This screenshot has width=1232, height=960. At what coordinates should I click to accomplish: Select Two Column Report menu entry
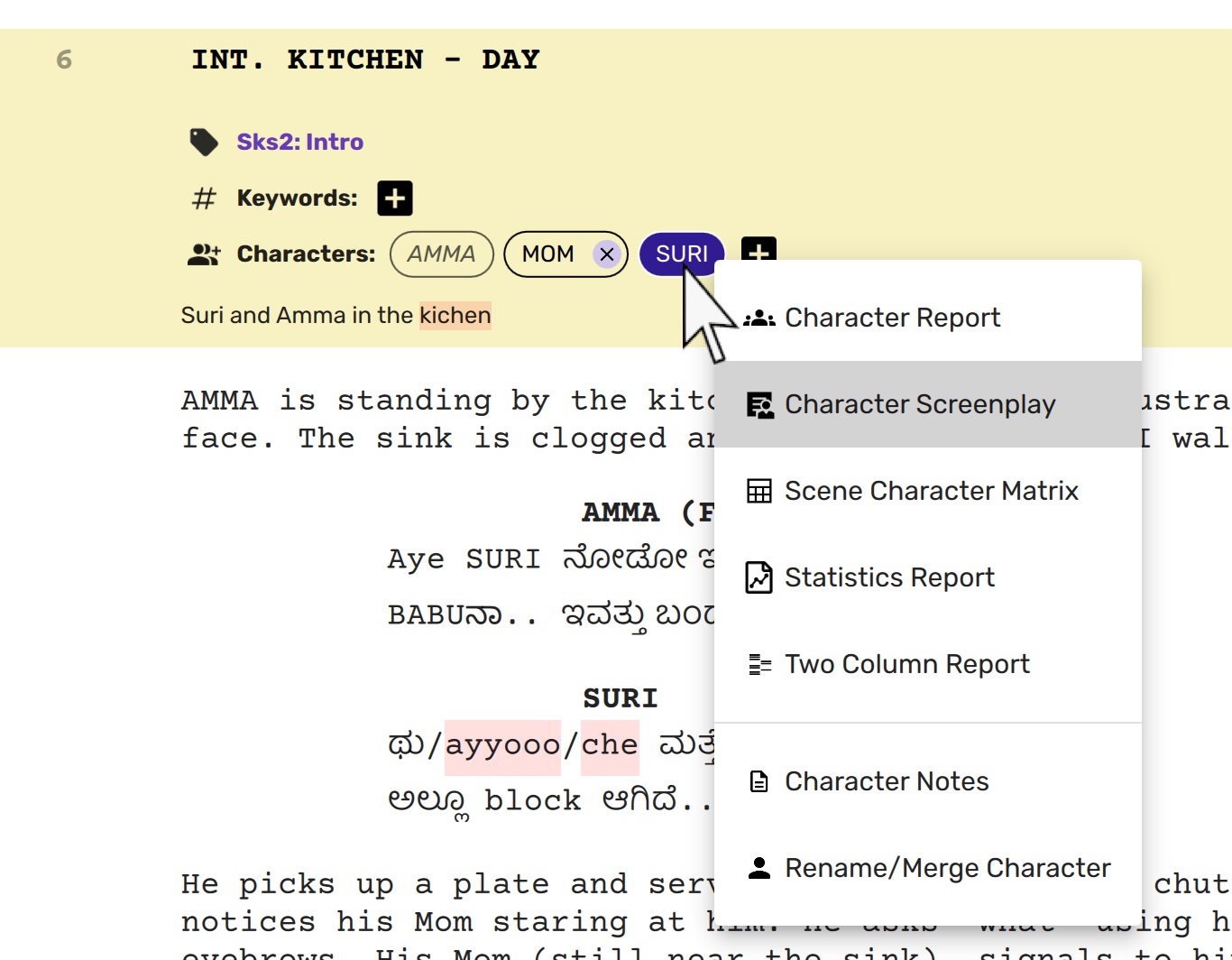906,664
